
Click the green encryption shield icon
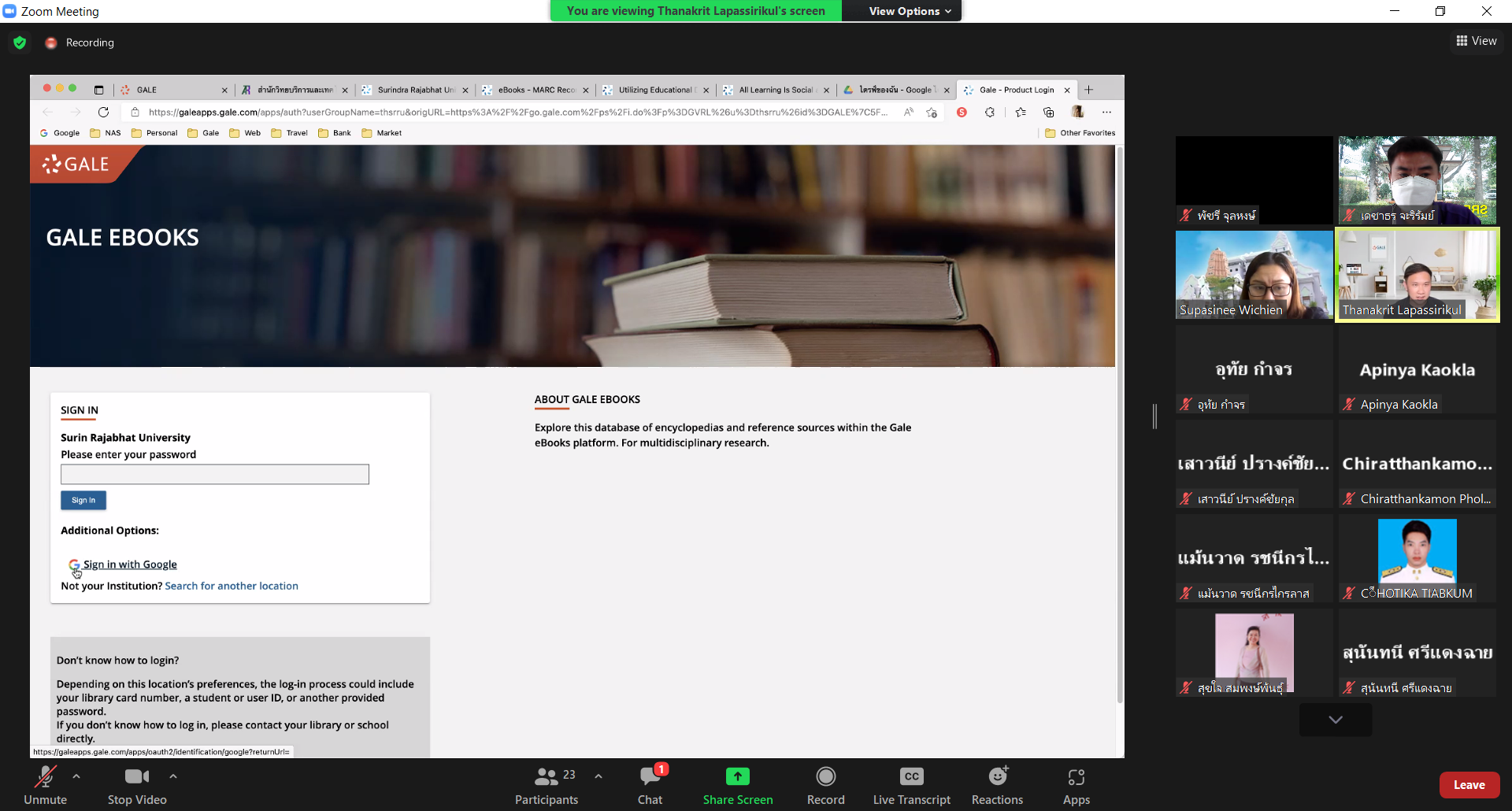point(20,43)
